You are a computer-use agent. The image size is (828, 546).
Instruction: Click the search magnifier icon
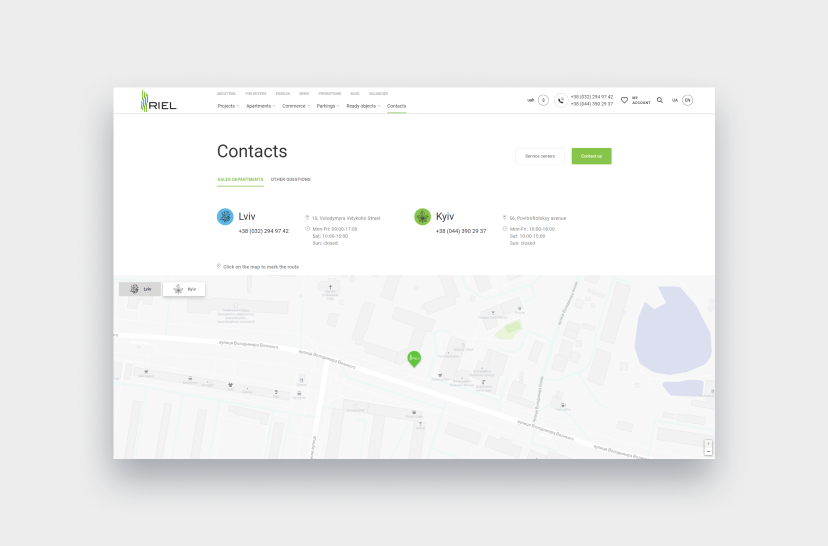pos(660,100)
